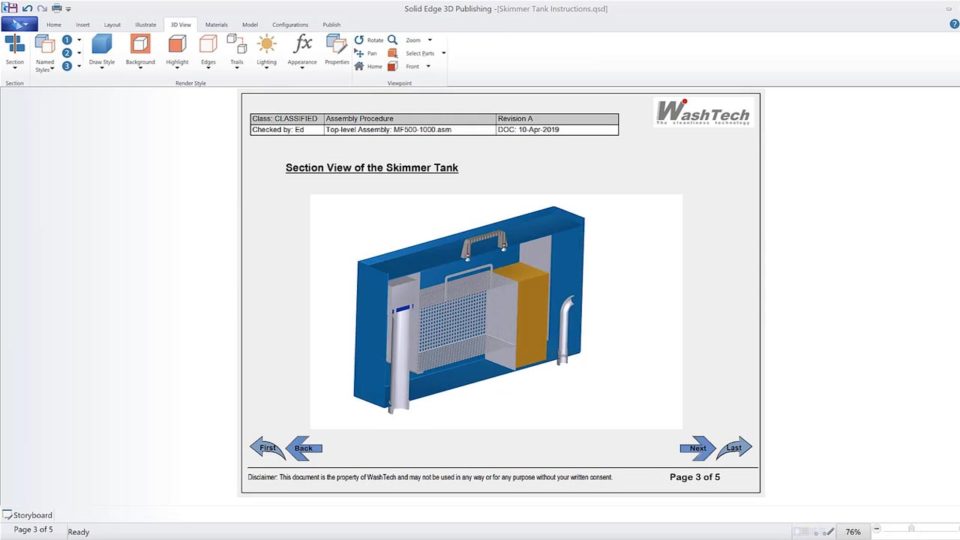Switch to the Materials tab
The height and width of the screenshot is (540, 960).
coord(216,24)
